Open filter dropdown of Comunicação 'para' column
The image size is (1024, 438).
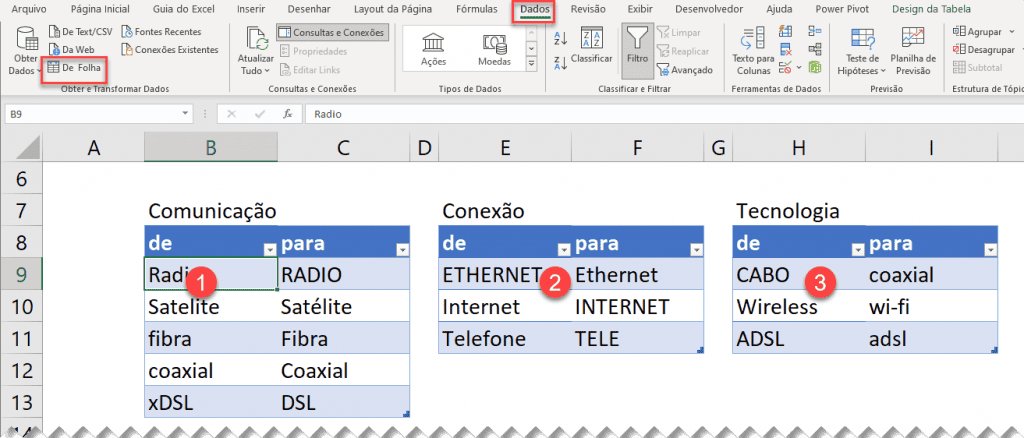pos(402,250)
